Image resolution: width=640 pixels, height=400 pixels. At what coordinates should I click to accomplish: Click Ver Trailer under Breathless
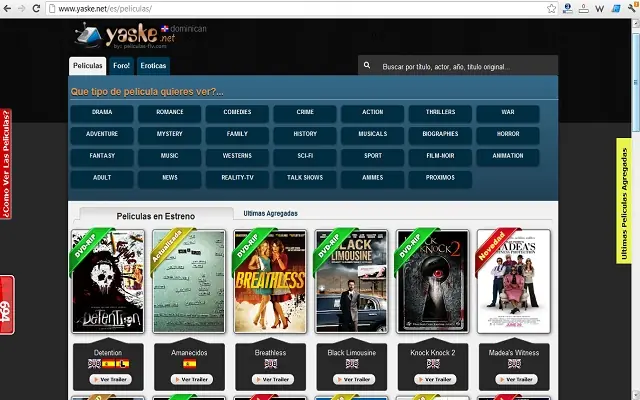(x=273, y=379)
